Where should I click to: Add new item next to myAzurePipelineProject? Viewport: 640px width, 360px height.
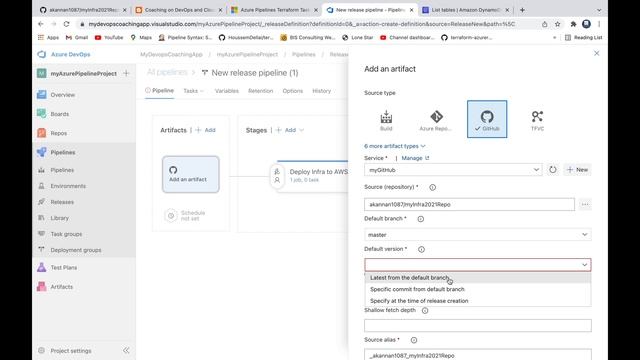[x=126, y=73]
